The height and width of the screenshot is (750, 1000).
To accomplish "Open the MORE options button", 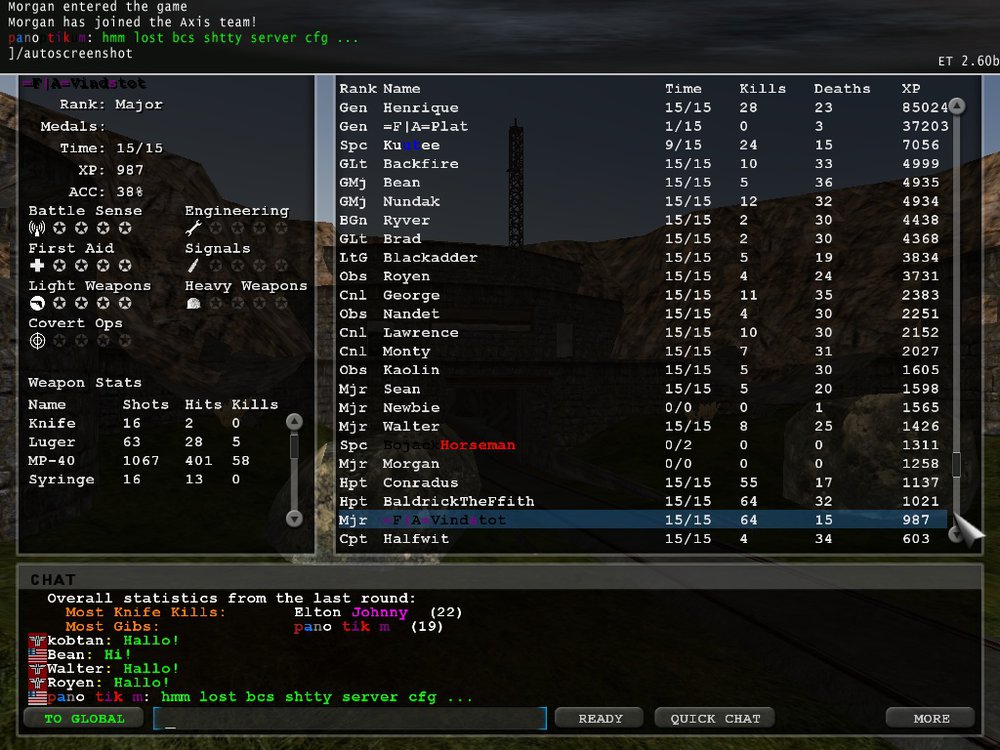I will pyautogui.click(x=930, y=719).
